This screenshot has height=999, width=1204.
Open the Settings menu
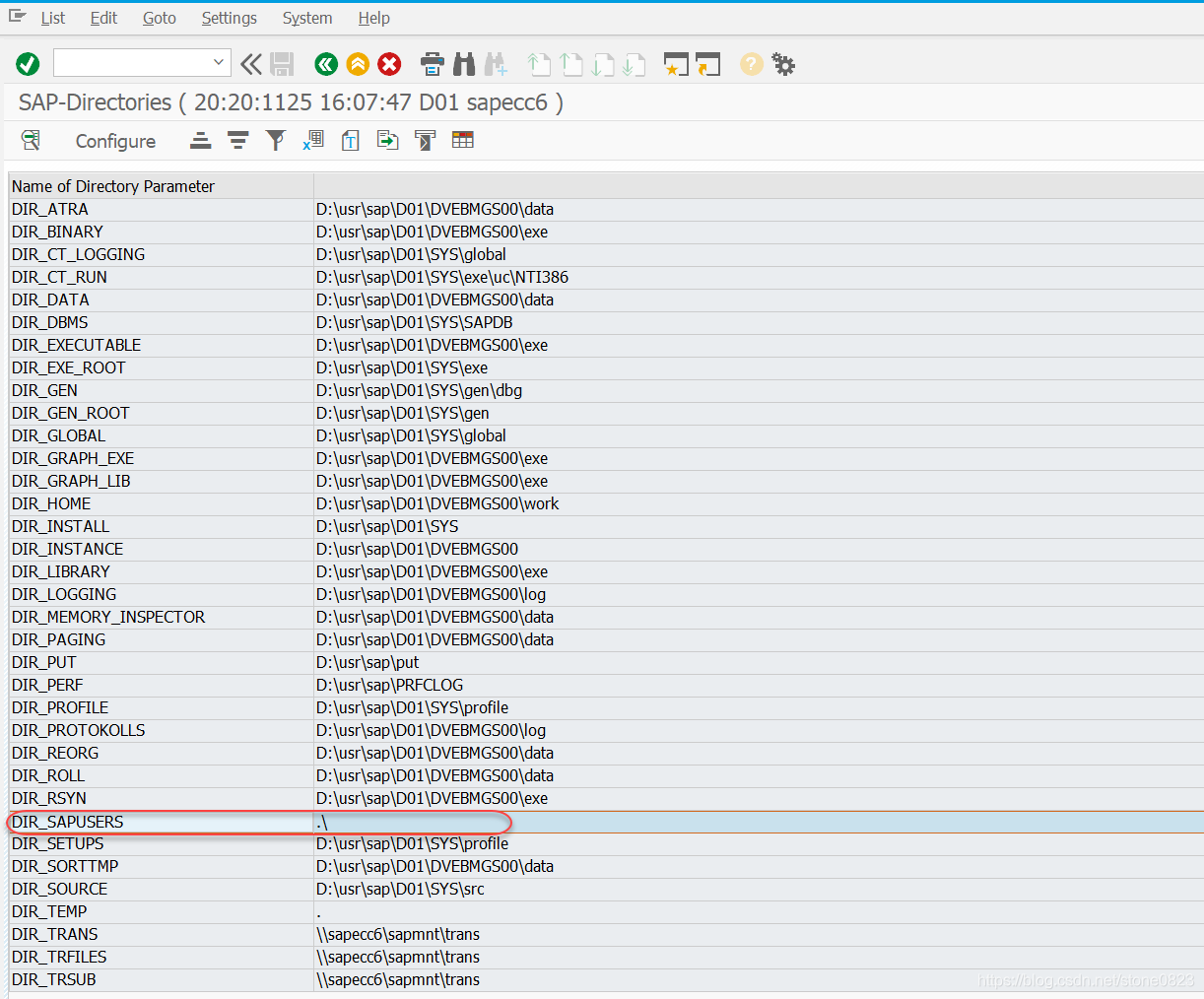pyautogui.click(x=230, y=18)
